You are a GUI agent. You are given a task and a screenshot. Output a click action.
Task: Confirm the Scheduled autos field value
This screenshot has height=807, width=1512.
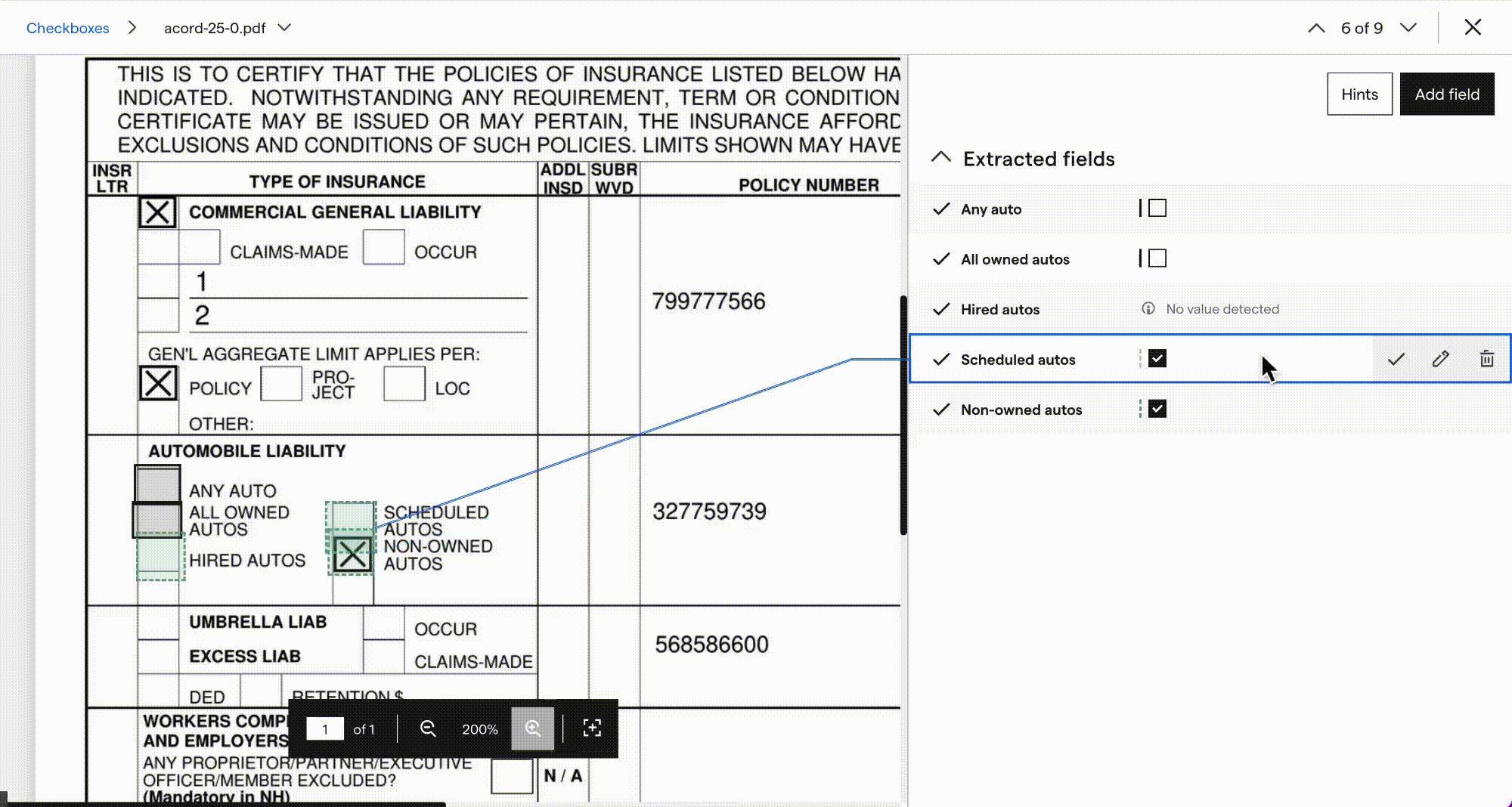[1396, 359]
